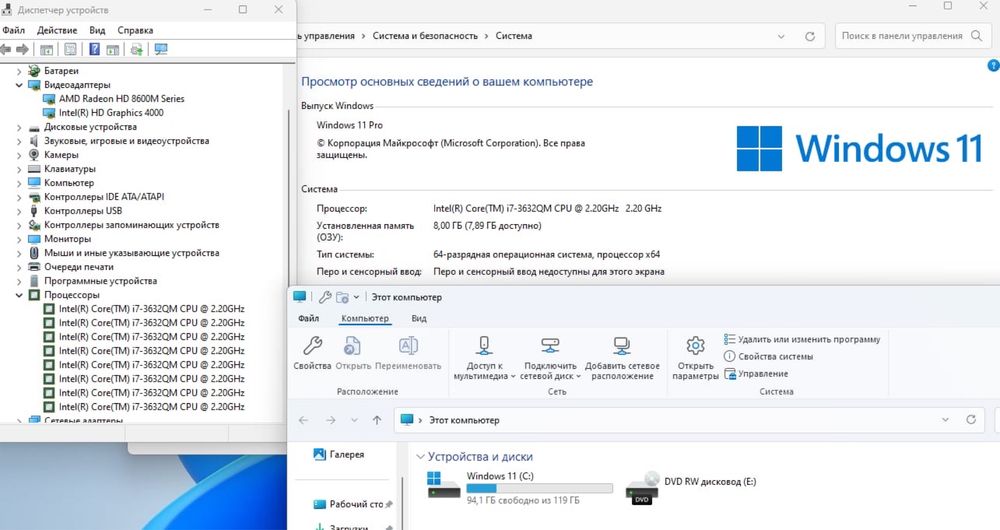
Task: Click Свойства системы in ribbon
Action: (768, 357)
